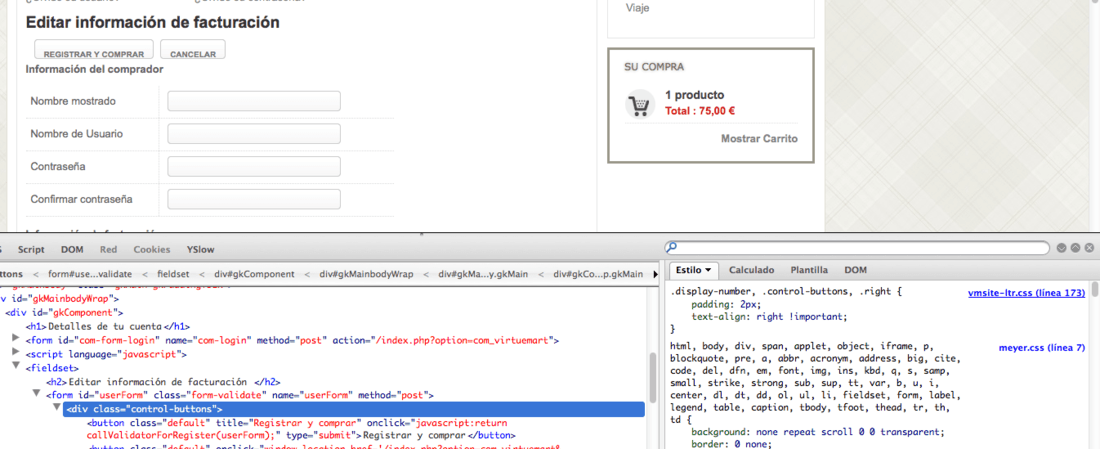This screenshot has height=449, width=1100.
Task: Click the Cancelar button
Action: pyautogui.click(x=193, y=51)
